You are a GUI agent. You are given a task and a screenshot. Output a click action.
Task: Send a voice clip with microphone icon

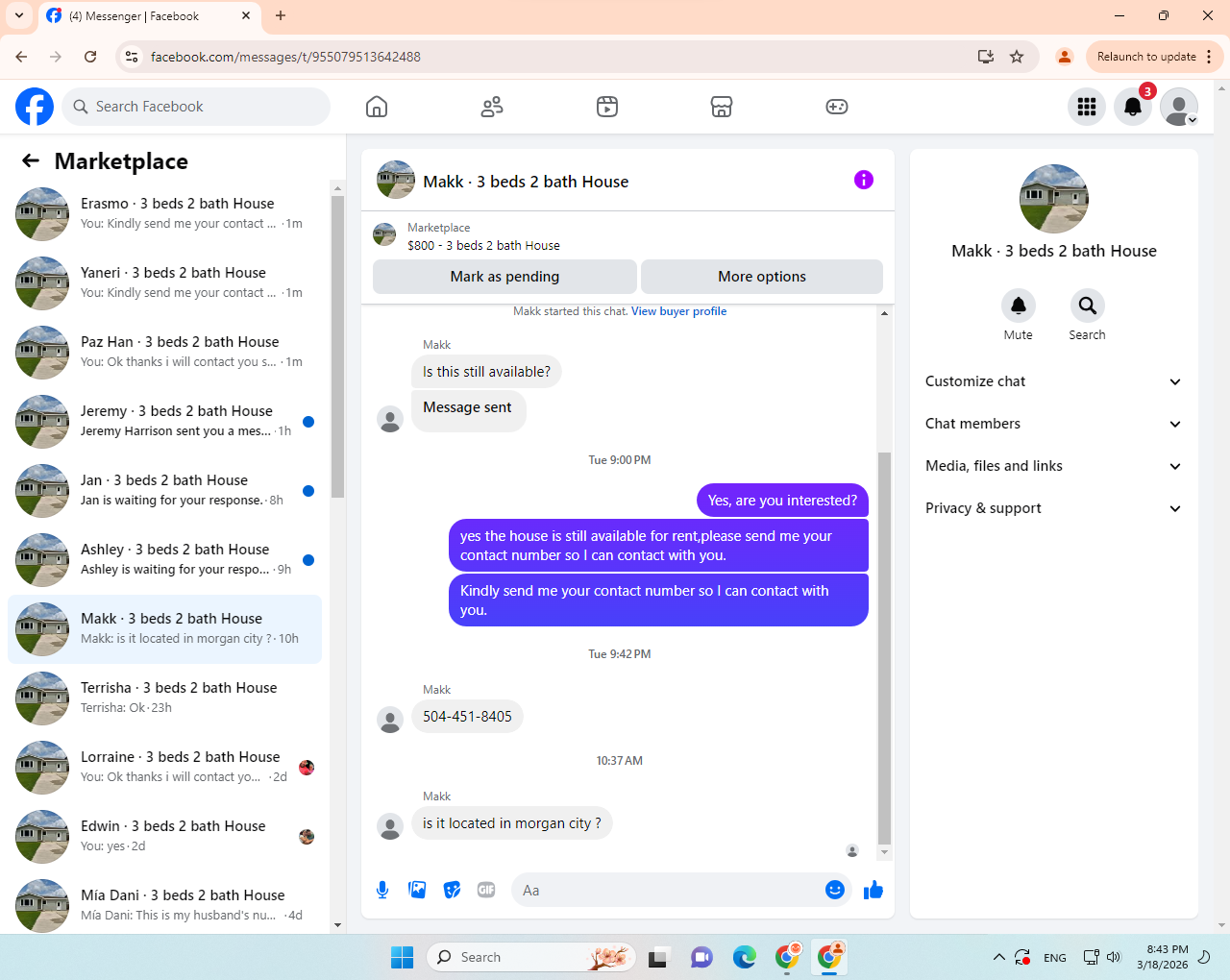pyautogui.click(x=382, y=890)
